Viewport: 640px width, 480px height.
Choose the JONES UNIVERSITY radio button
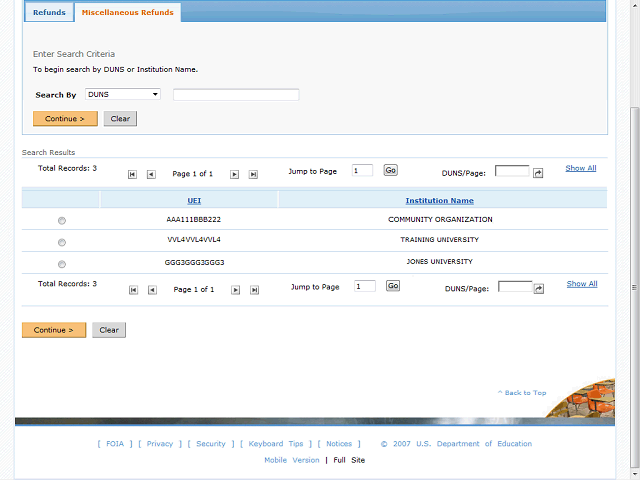[x=62, y=264]
